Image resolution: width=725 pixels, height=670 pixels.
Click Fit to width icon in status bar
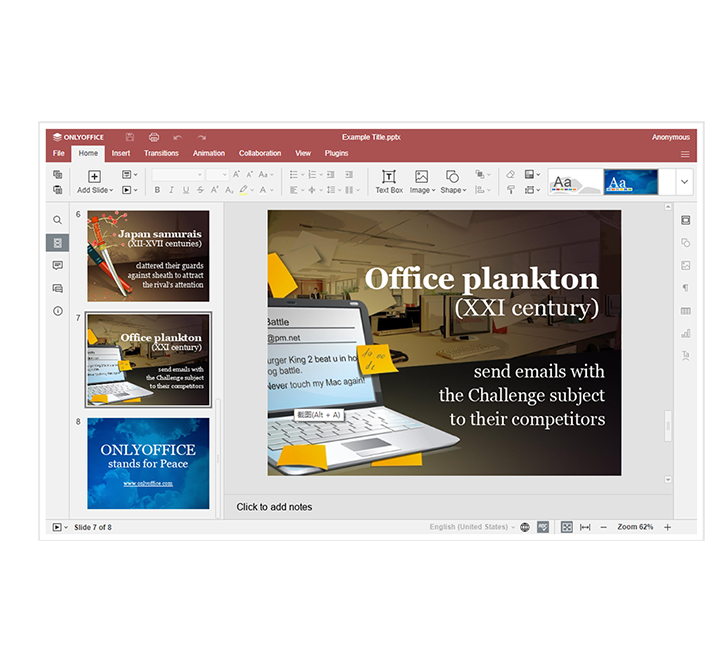[585, 527]
